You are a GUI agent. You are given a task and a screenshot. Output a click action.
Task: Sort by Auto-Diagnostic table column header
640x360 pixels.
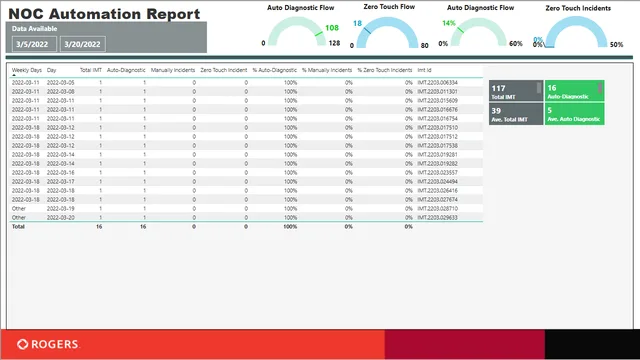(x=126, y=70)
